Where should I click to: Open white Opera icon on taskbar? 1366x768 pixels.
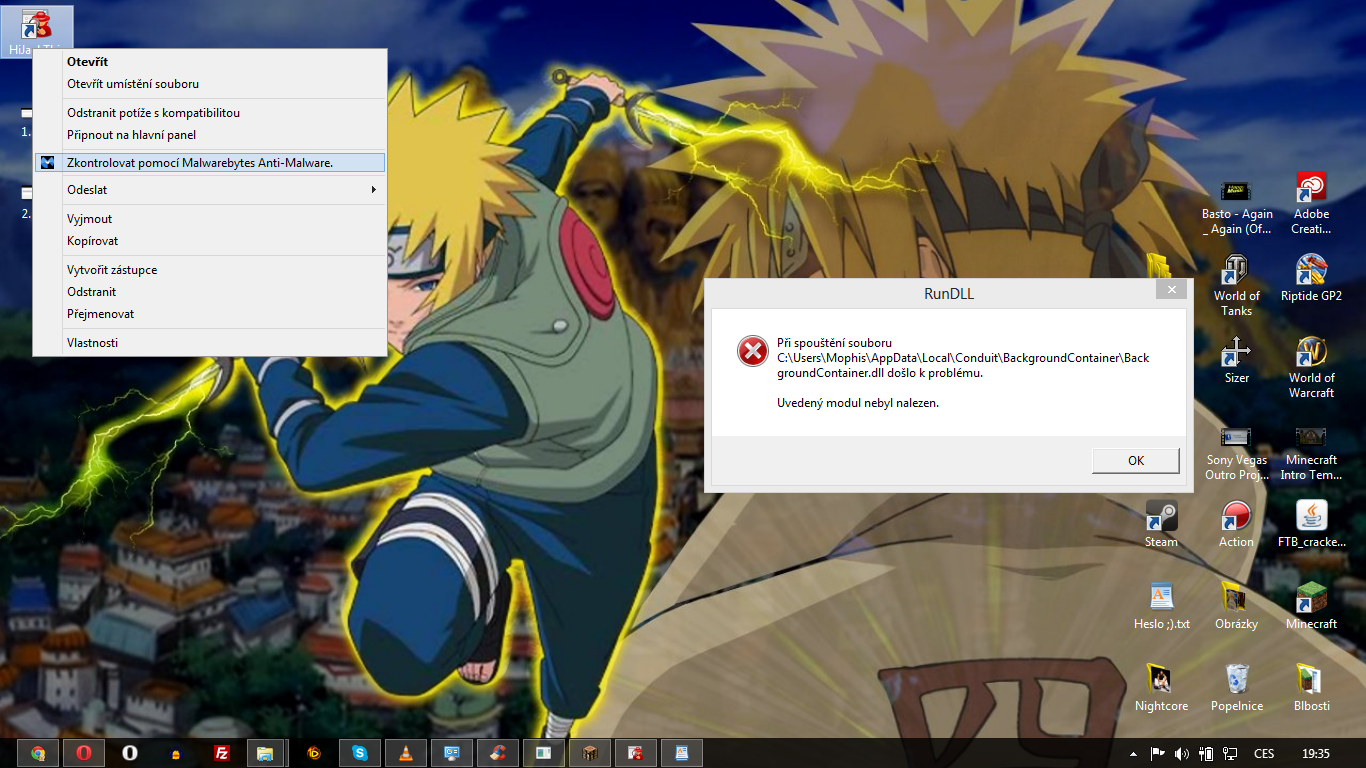(130, 754)
